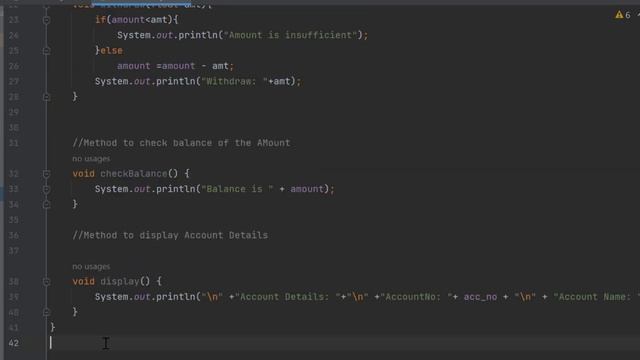640x360 pixels.
Task: Open the warnings indicator showing 6 problems
Action: pos(623,15)
